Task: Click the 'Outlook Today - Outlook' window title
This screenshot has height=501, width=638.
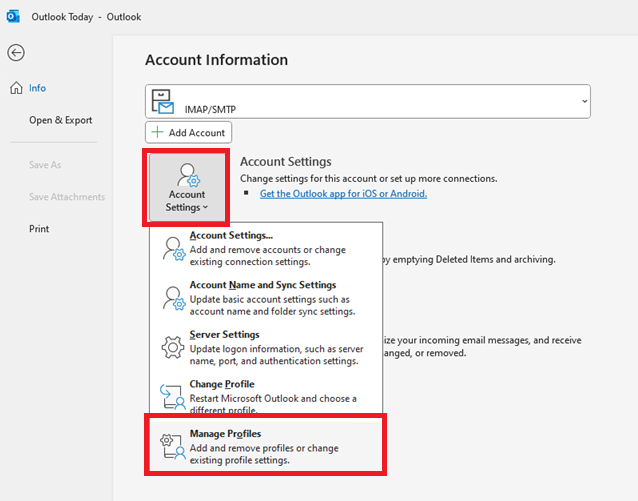Action: point(86,17)
